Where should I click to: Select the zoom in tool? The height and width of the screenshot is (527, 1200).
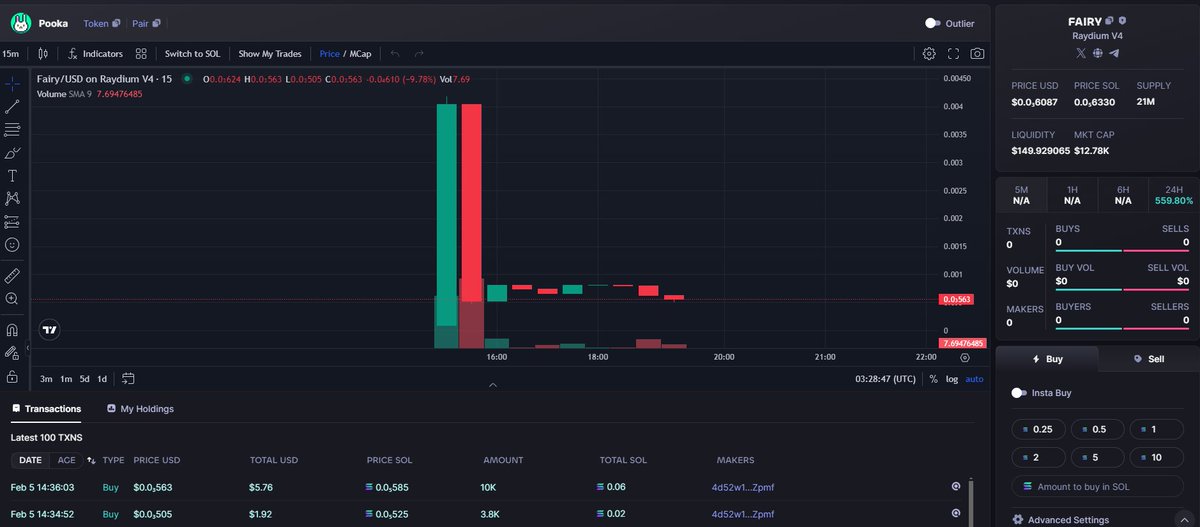[12, 298]
